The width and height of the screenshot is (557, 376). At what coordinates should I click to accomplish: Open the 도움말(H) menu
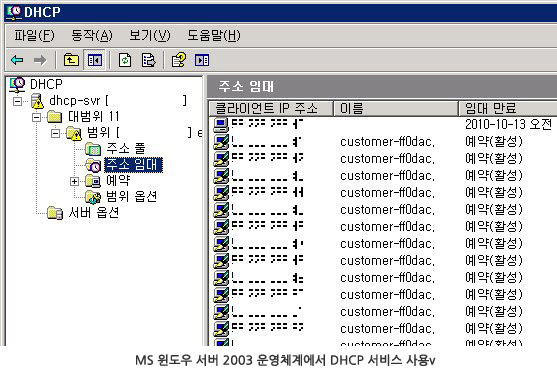pos(214,35)
